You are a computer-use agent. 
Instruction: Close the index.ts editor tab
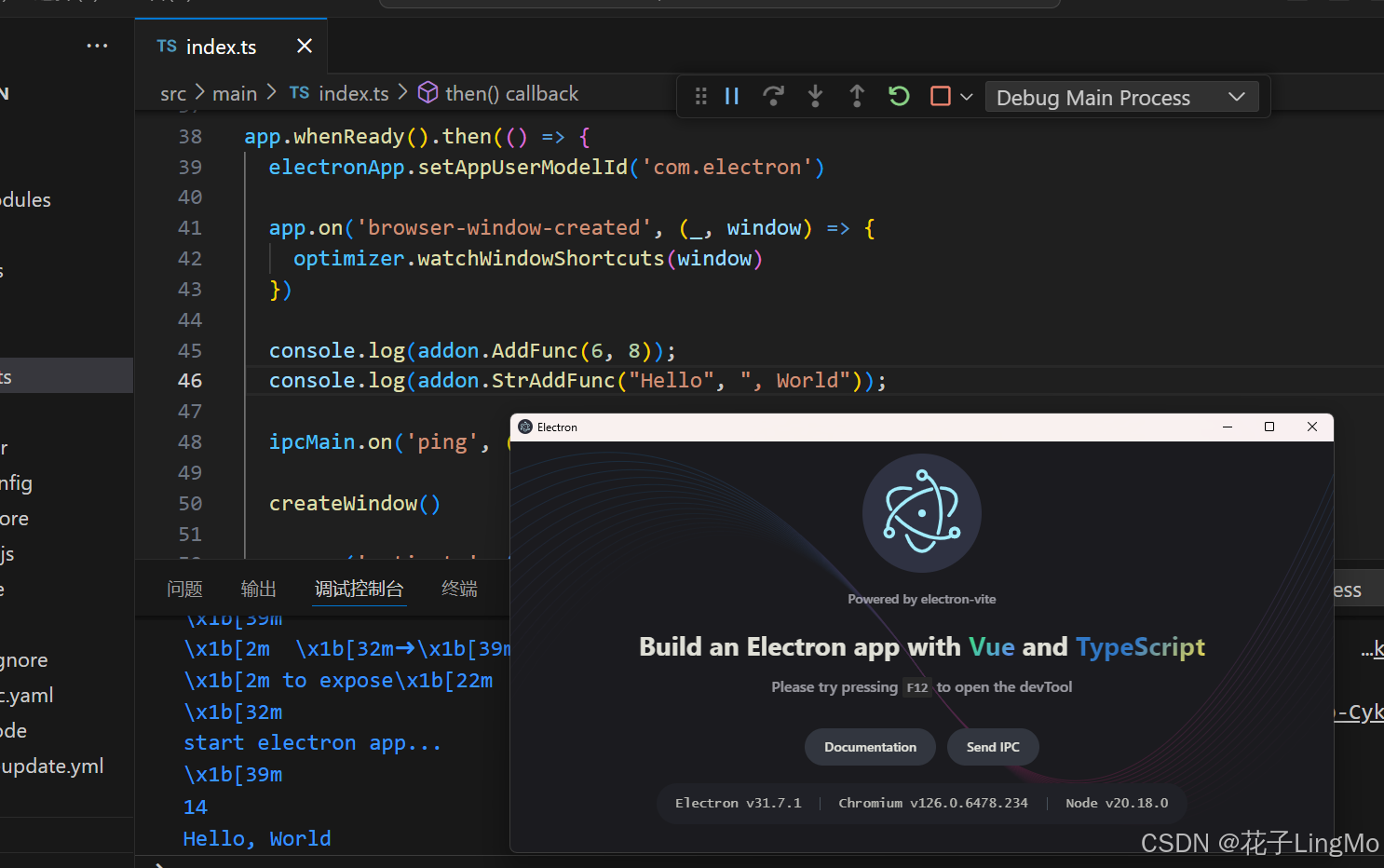click(305, 46)
